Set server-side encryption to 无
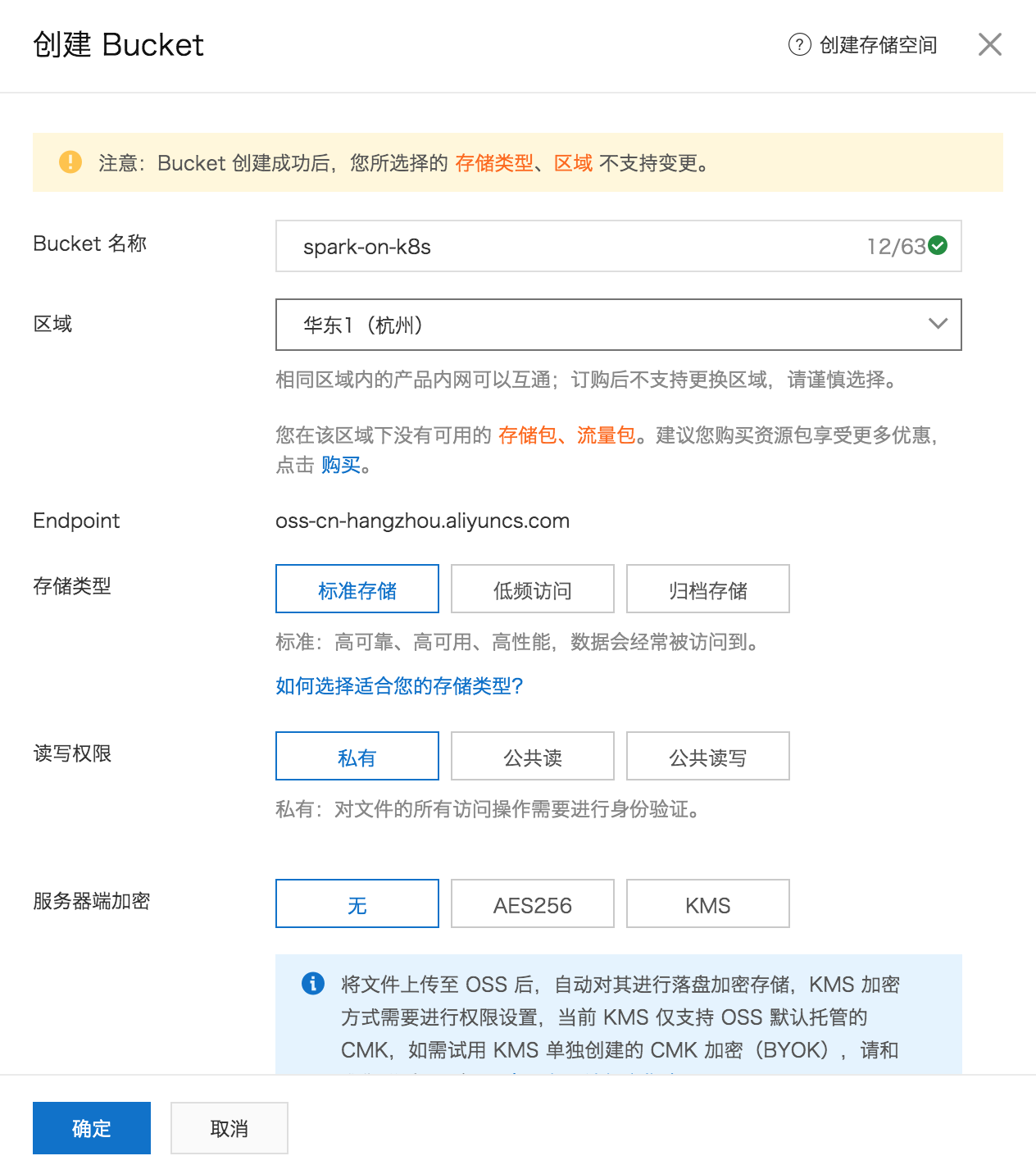 357,904
